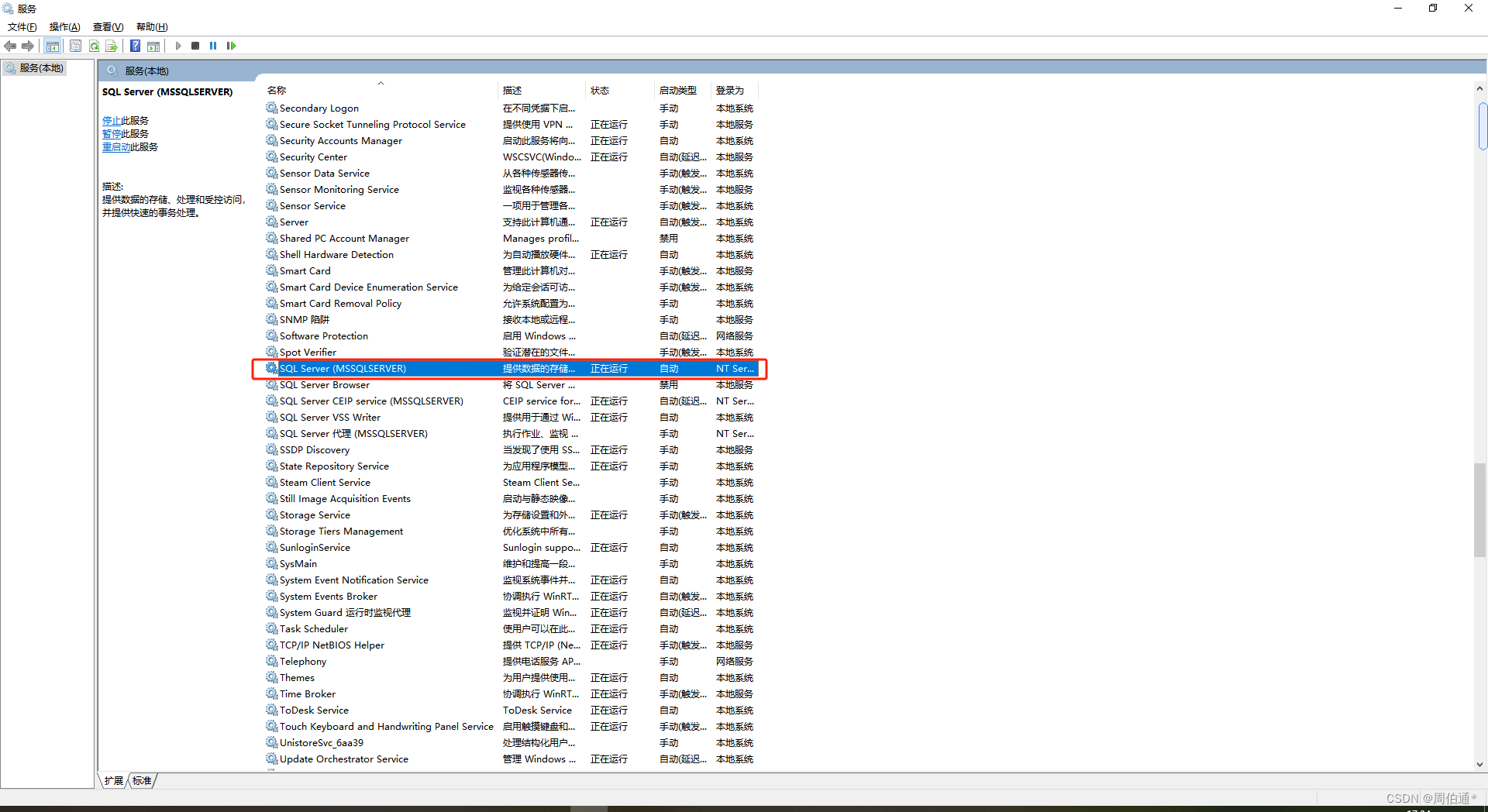Select the SQL Server VSS Writer row
Screen dimensions: 1488x812
click(511, 418)
